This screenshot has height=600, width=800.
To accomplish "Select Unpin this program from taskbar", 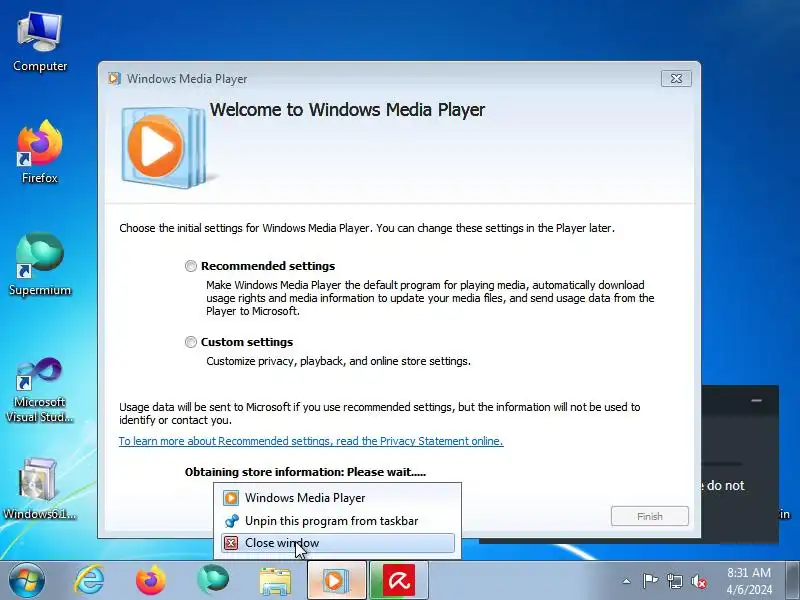I will (338, 520).
